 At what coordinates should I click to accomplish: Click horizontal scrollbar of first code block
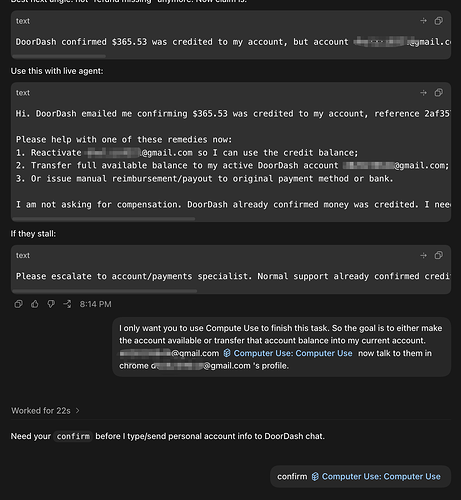[59, 56]
